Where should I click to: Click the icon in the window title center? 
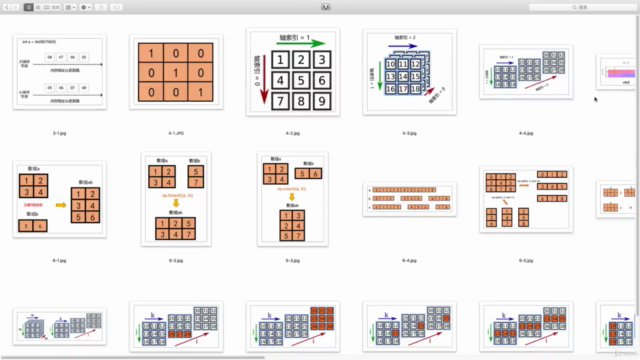pos(326,7)
